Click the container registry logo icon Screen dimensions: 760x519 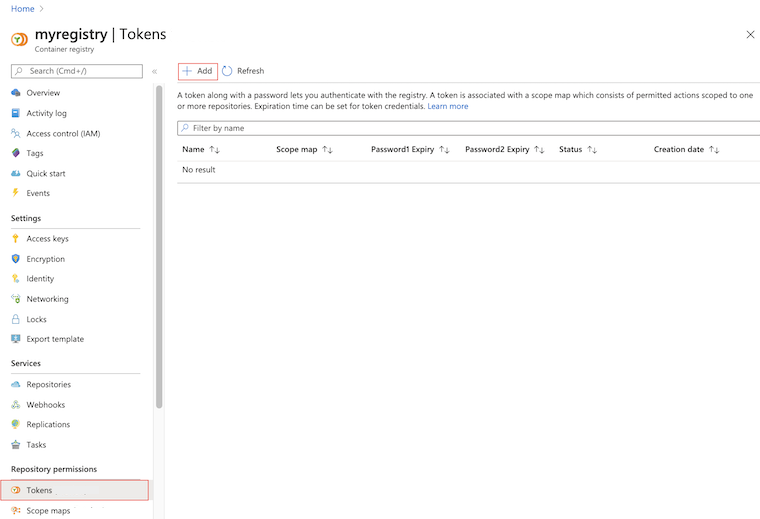(19, 39)
